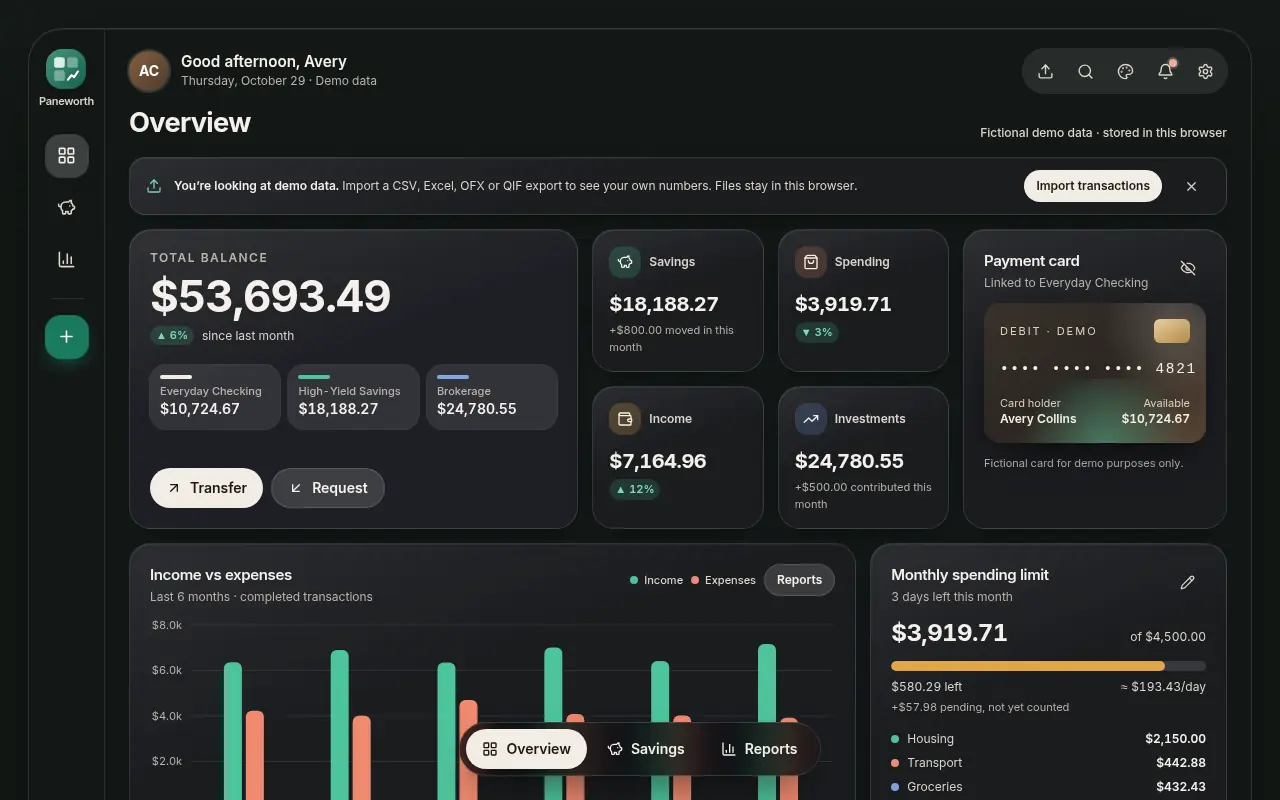
Task: Click the Housing category row
Action: point(1048,739)
